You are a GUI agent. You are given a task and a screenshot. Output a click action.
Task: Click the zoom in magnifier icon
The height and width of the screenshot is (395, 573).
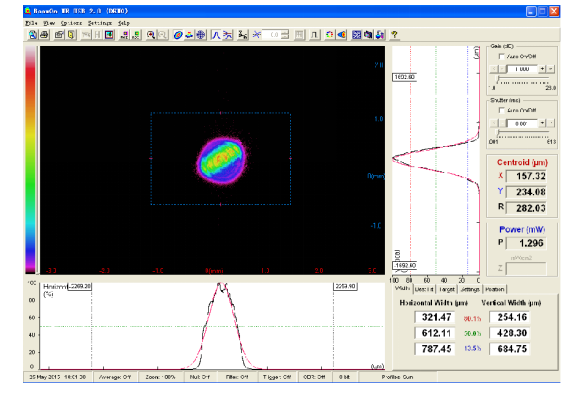[151, 35]
